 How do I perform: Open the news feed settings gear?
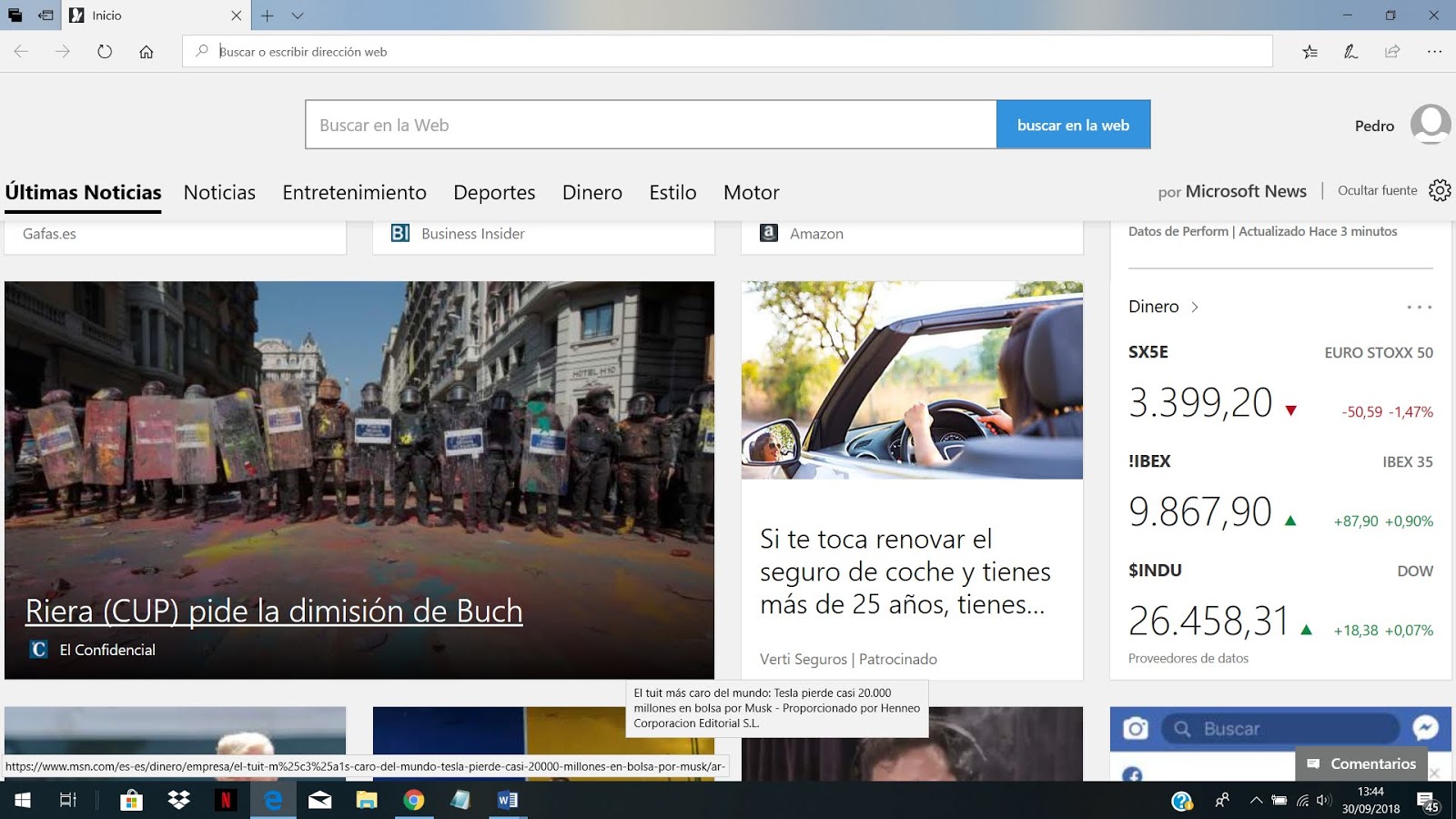click(x=1440, y=190)
